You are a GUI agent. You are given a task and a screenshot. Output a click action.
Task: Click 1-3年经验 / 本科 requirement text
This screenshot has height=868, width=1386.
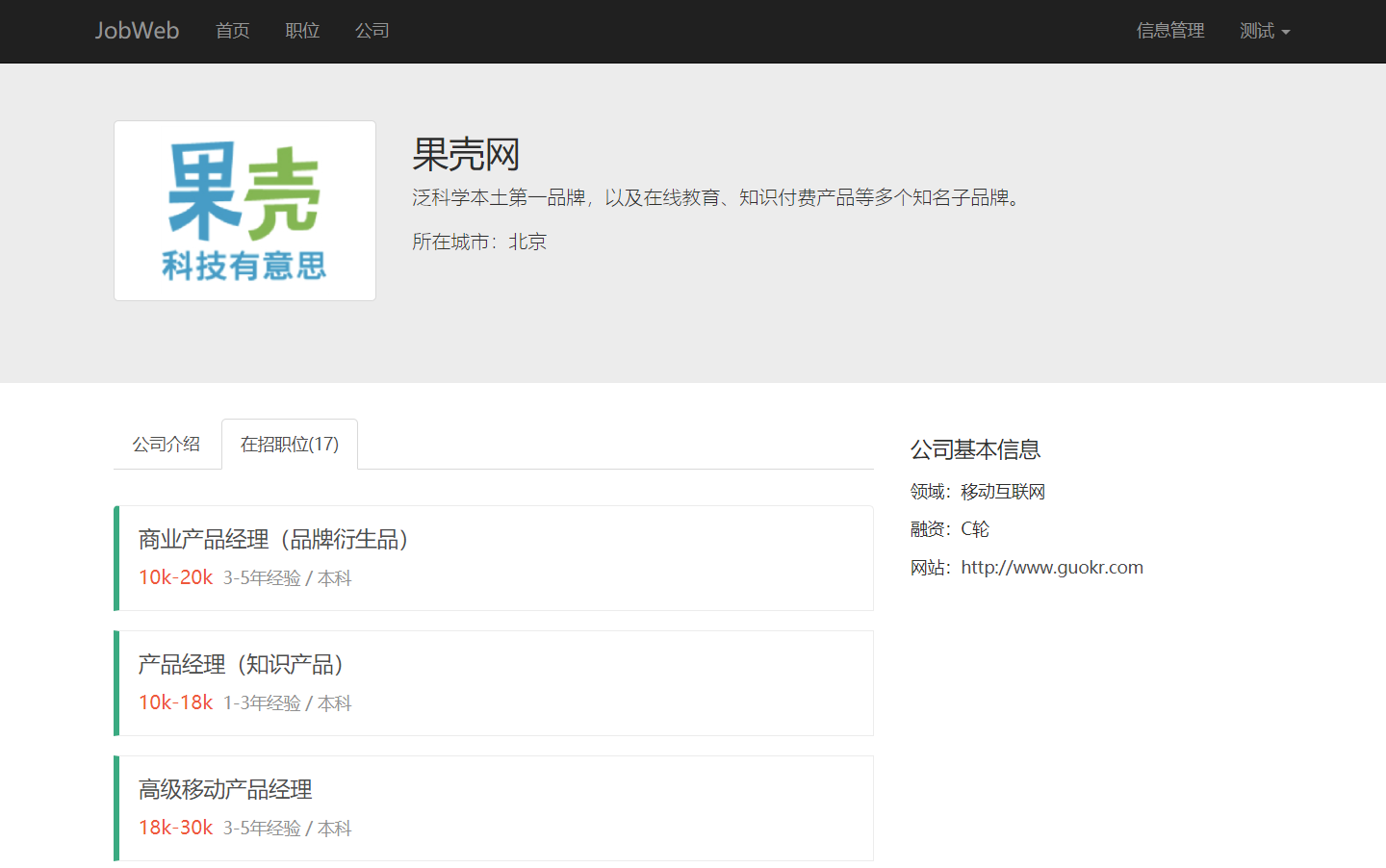tap(288, 703)
